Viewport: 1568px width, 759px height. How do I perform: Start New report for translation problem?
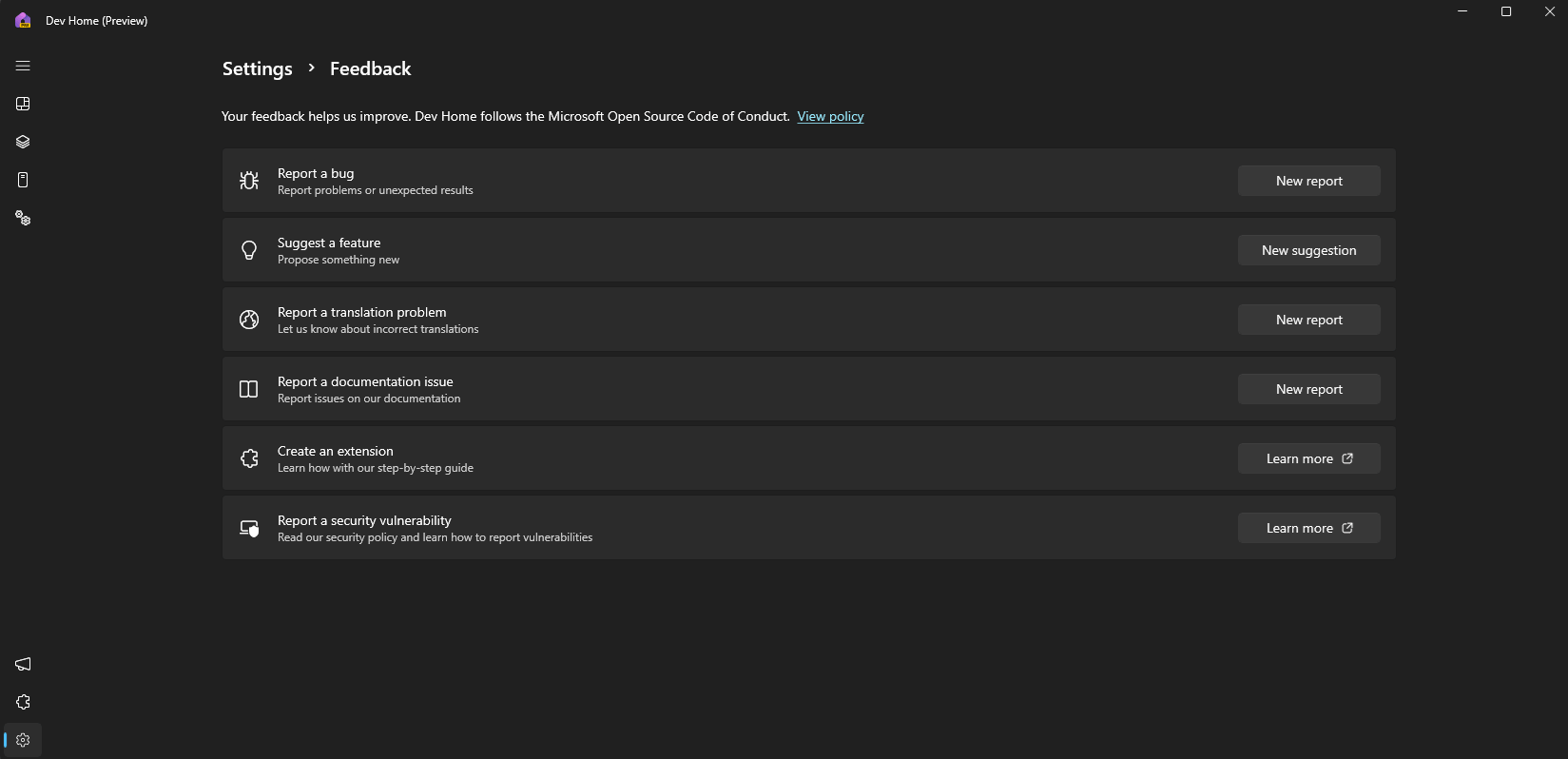tap(1308, 320)
